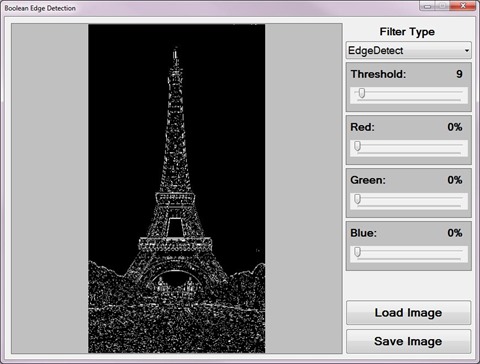Screen dimensions: 480x364
Task: Click the Blue 0% value
Action: pos(455,233)
